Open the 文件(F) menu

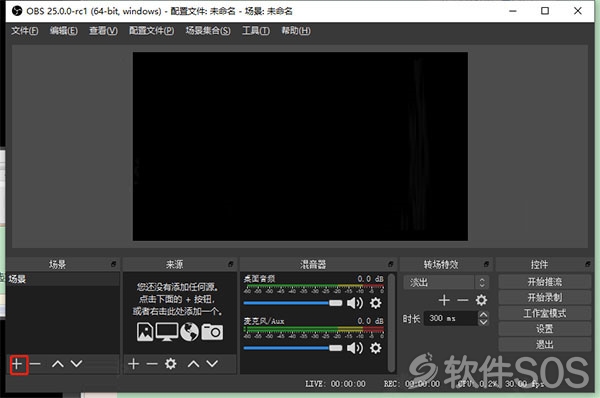coord(25,31)
